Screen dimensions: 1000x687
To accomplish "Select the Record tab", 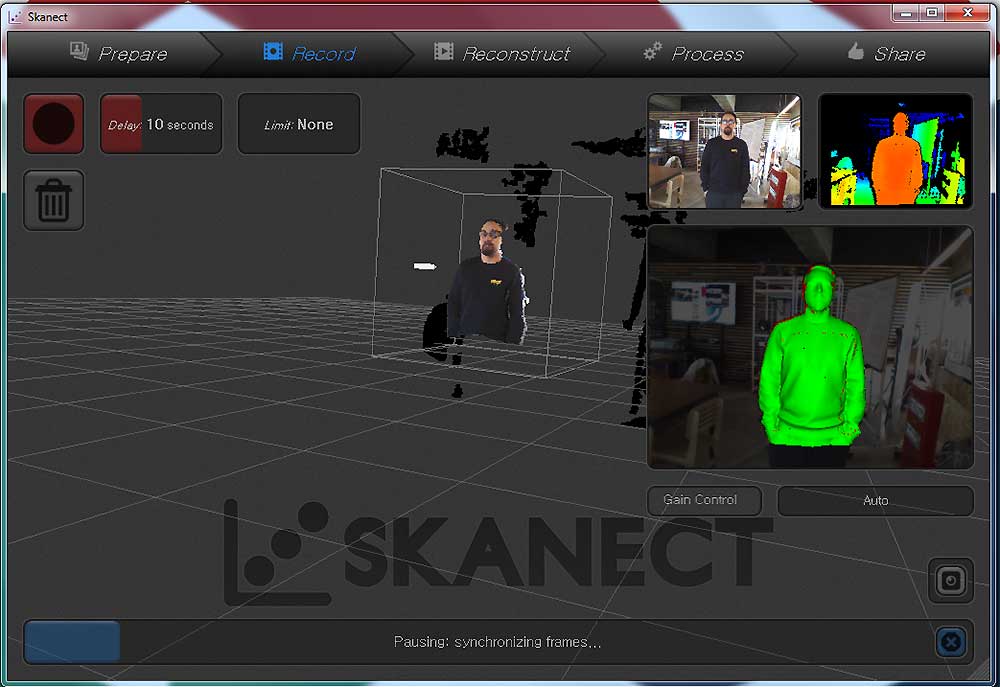I will (x=310, y=54).
